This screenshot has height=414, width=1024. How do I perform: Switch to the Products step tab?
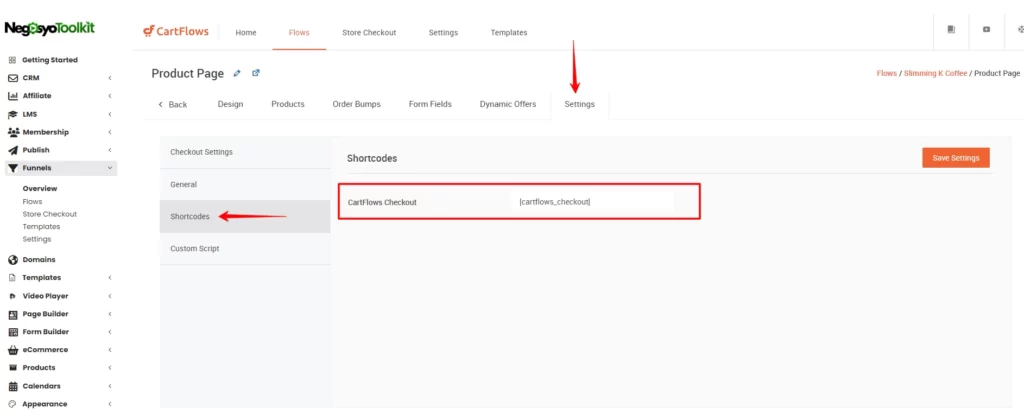[288, 104]
